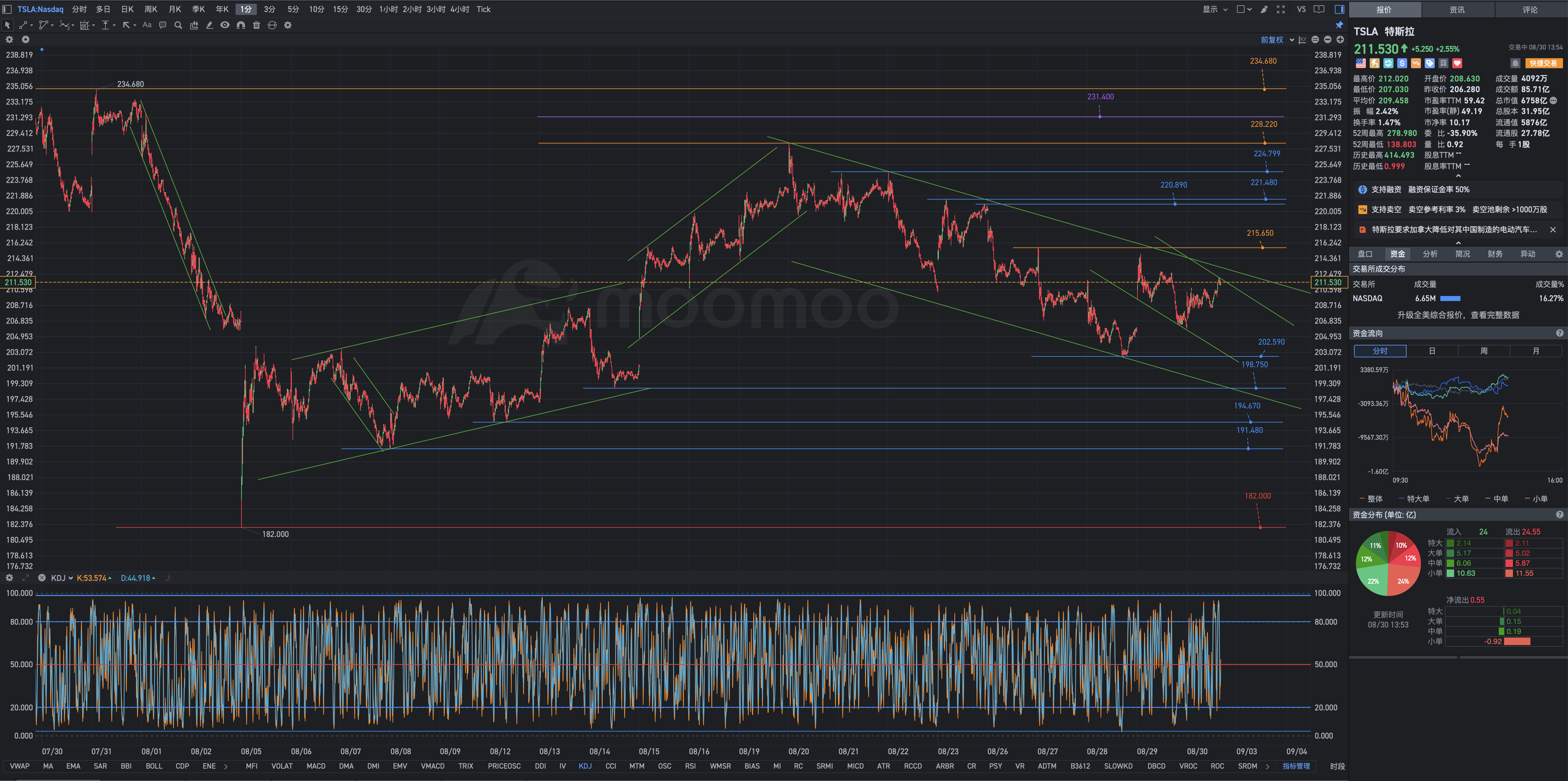Switch to the 盘口 order book tab
Screen dimensions: 1568x781
pos(1365,254)
